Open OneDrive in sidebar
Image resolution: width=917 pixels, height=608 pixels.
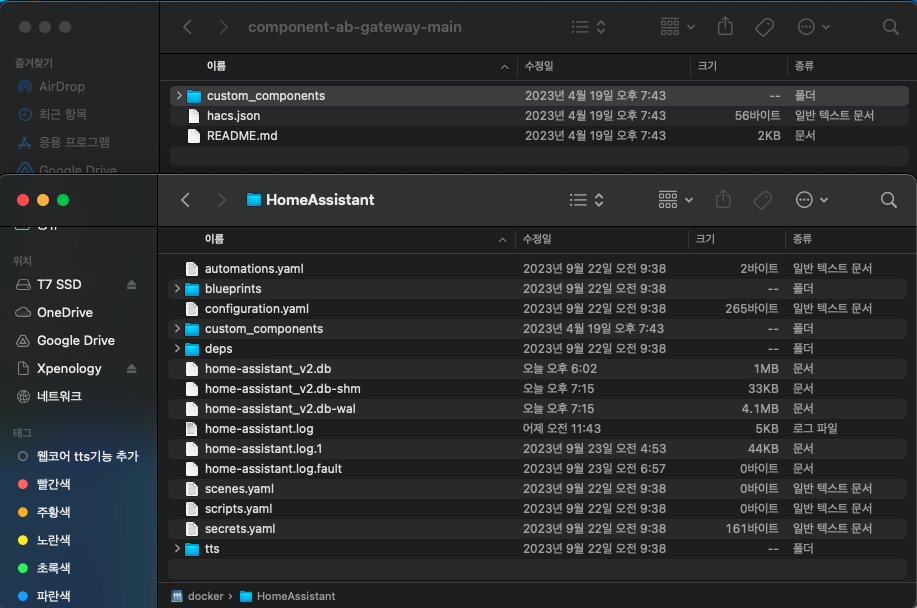[65, 313]
